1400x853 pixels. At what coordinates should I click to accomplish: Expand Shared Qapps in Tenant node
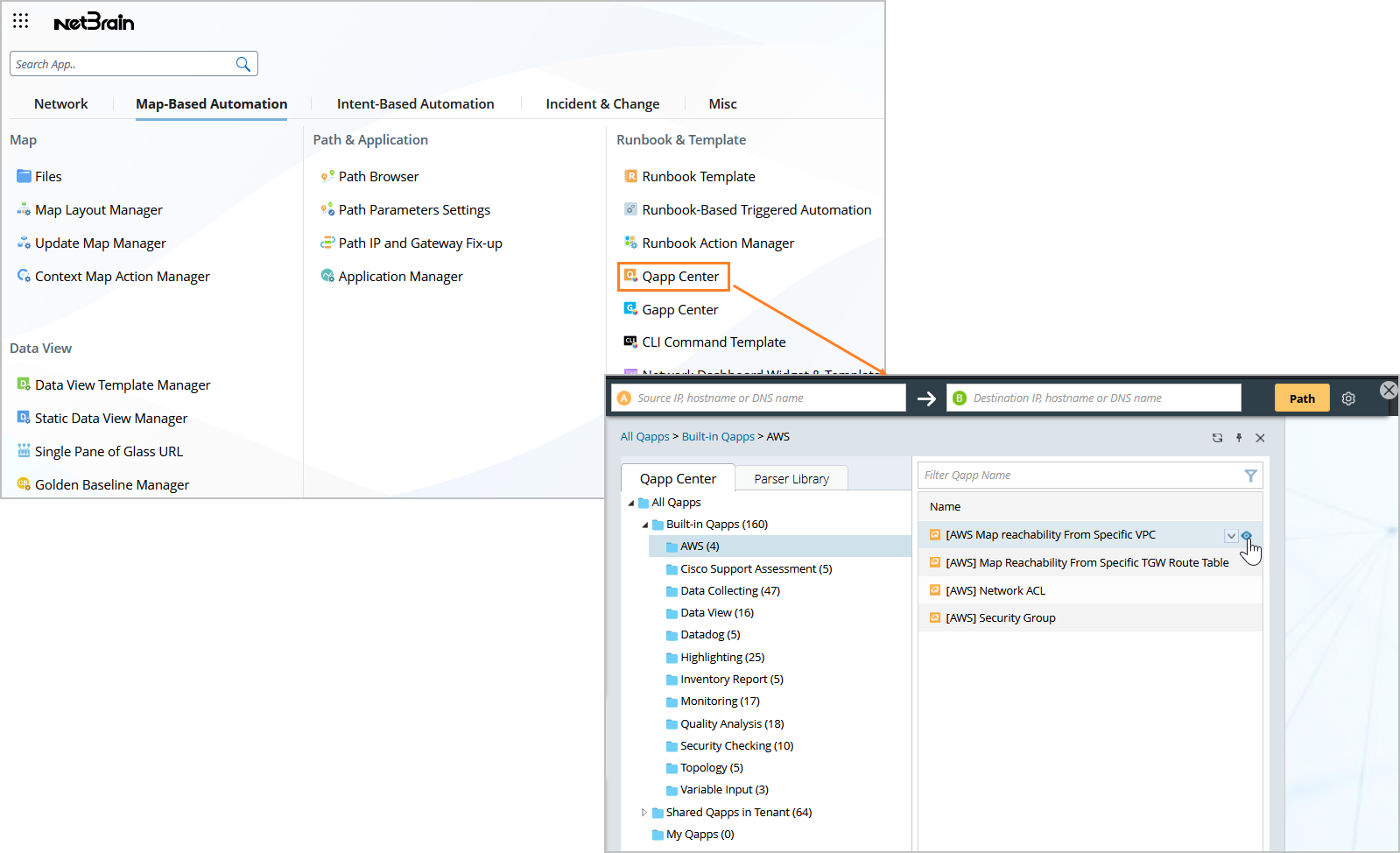click(644, 813)
